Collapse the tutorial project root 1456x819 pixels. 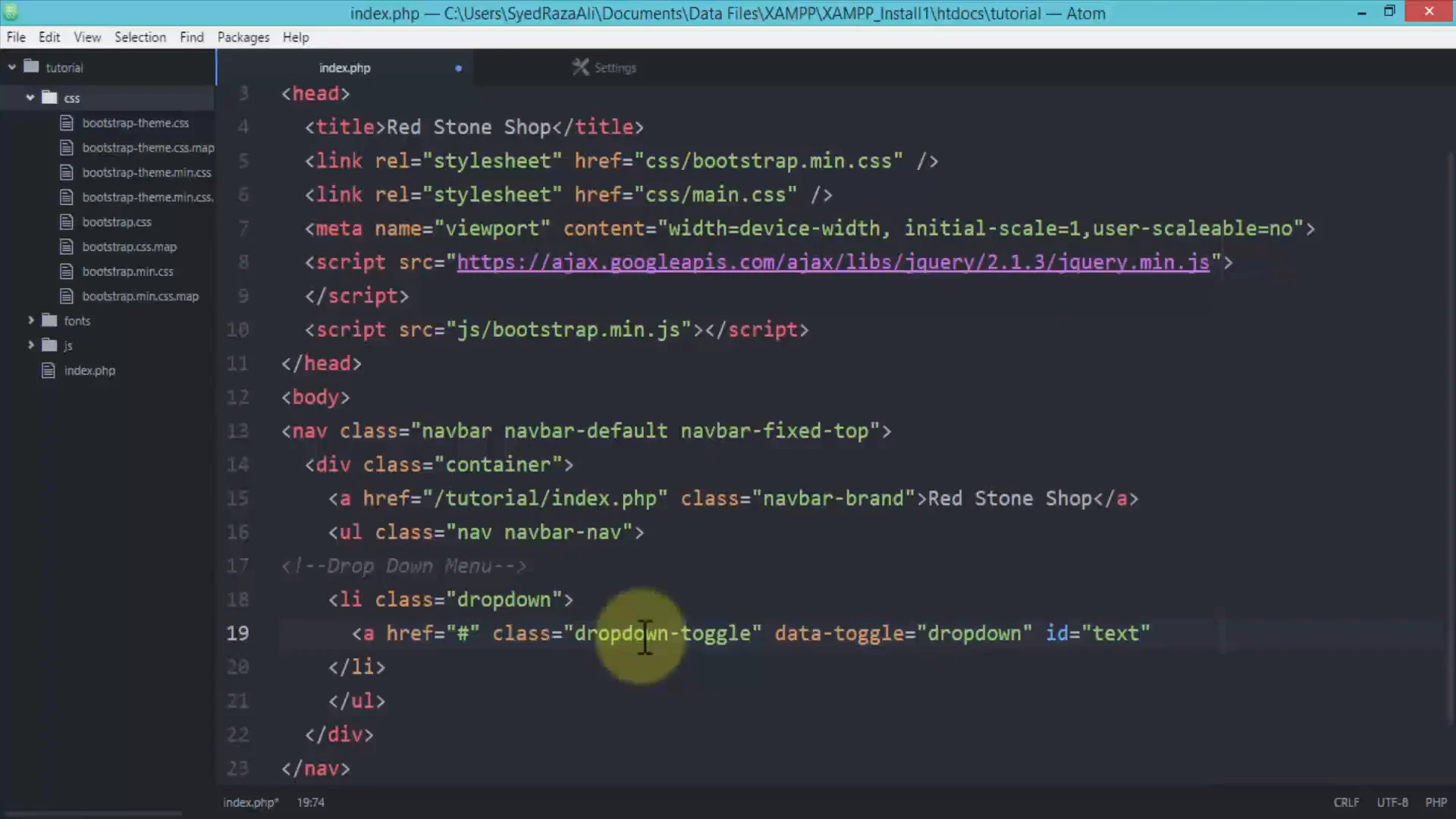pos(12,67)
